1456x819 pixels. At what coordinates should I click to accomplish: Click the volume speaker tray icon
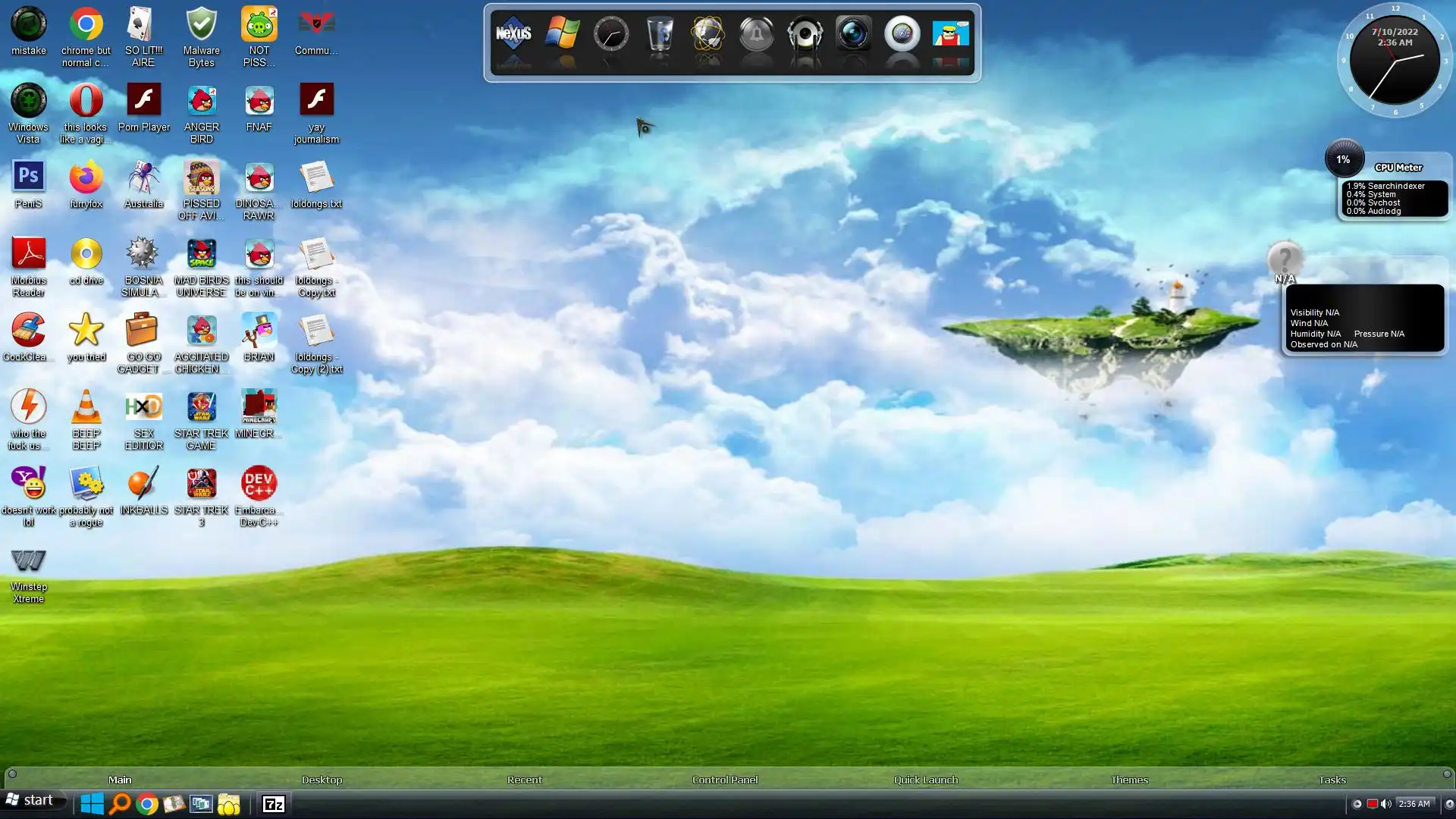pyautogui.click(x=1385, y=804)
